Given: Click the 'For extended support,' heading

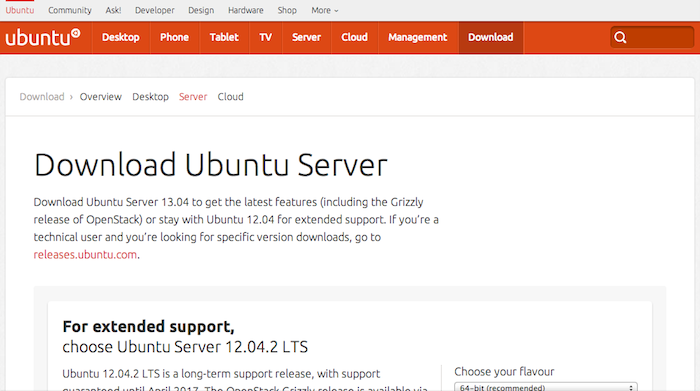Looking at the screenshot, I should coord(148,327).
